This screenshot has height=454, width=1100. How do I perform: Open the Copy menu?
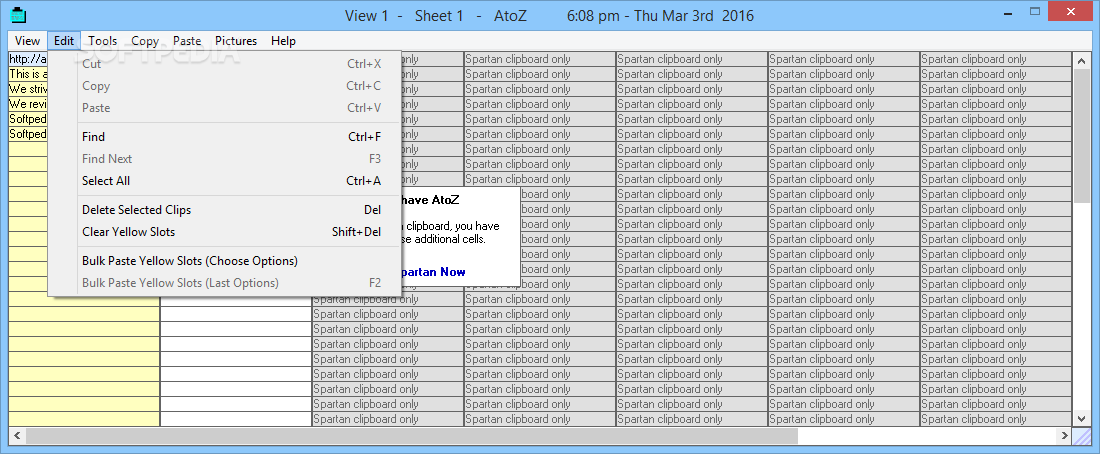click(145, 41)
